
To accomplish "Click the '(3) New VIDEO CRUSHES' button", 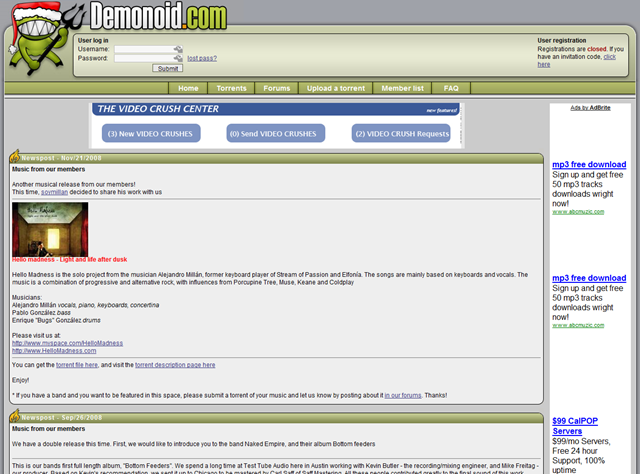I will 151,134.
